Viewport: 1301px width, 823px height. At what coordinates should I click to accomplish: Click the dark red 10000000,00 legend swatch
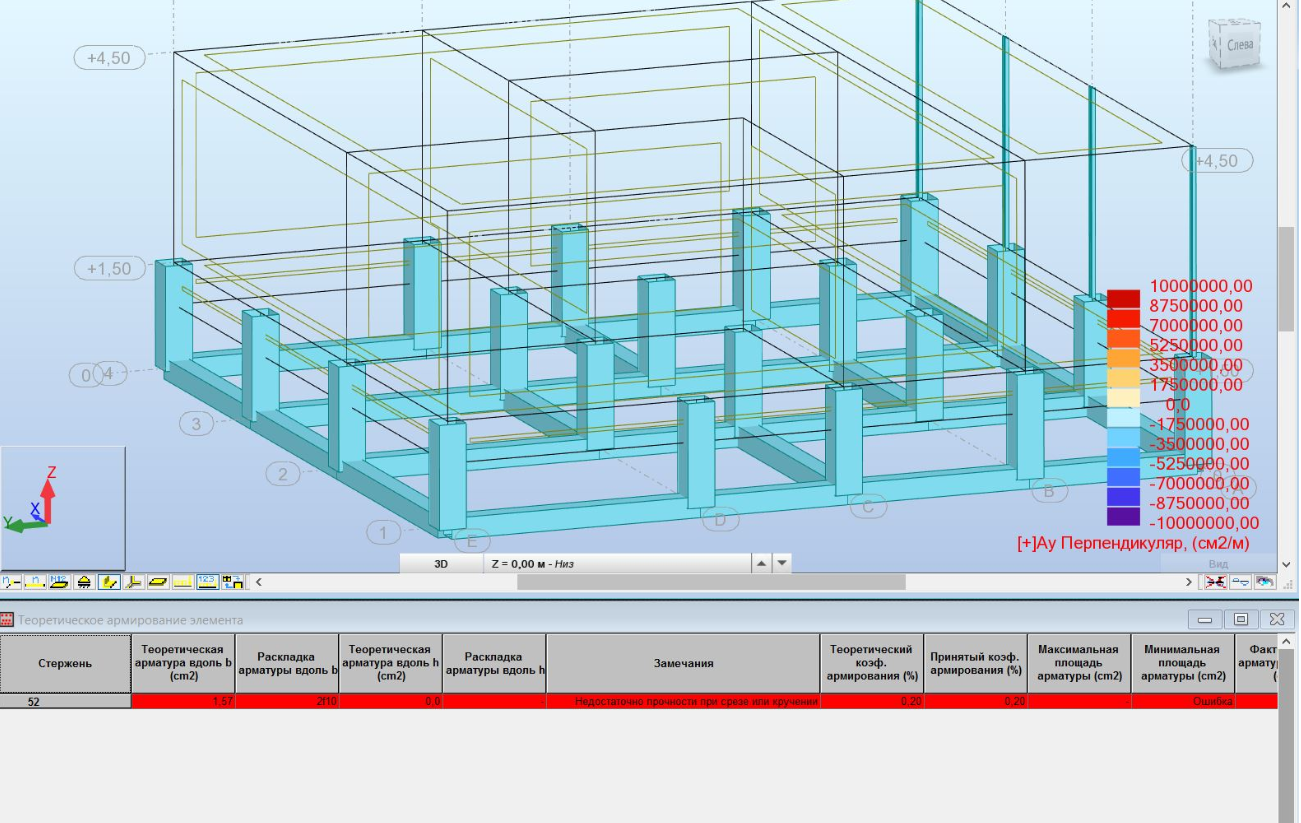coord(1123,299)
